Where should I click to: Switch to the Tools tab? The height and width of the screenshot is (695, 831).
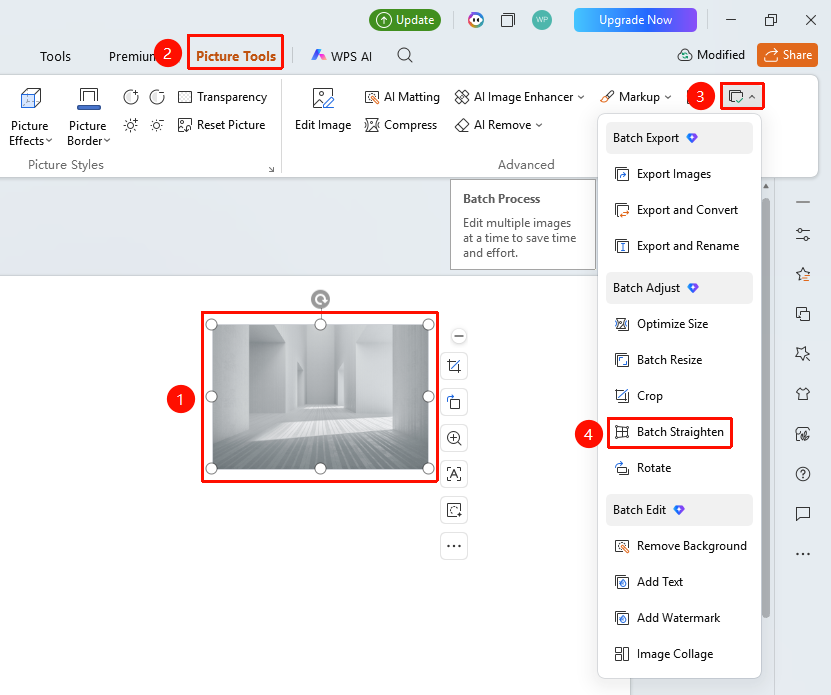[55, 56]
